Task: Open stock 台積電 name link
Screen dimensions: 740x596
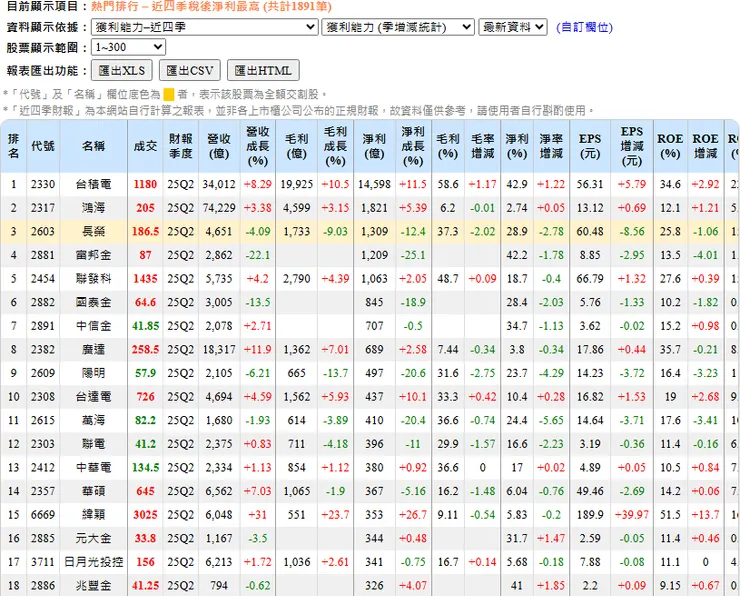Action: pos(93,184)
